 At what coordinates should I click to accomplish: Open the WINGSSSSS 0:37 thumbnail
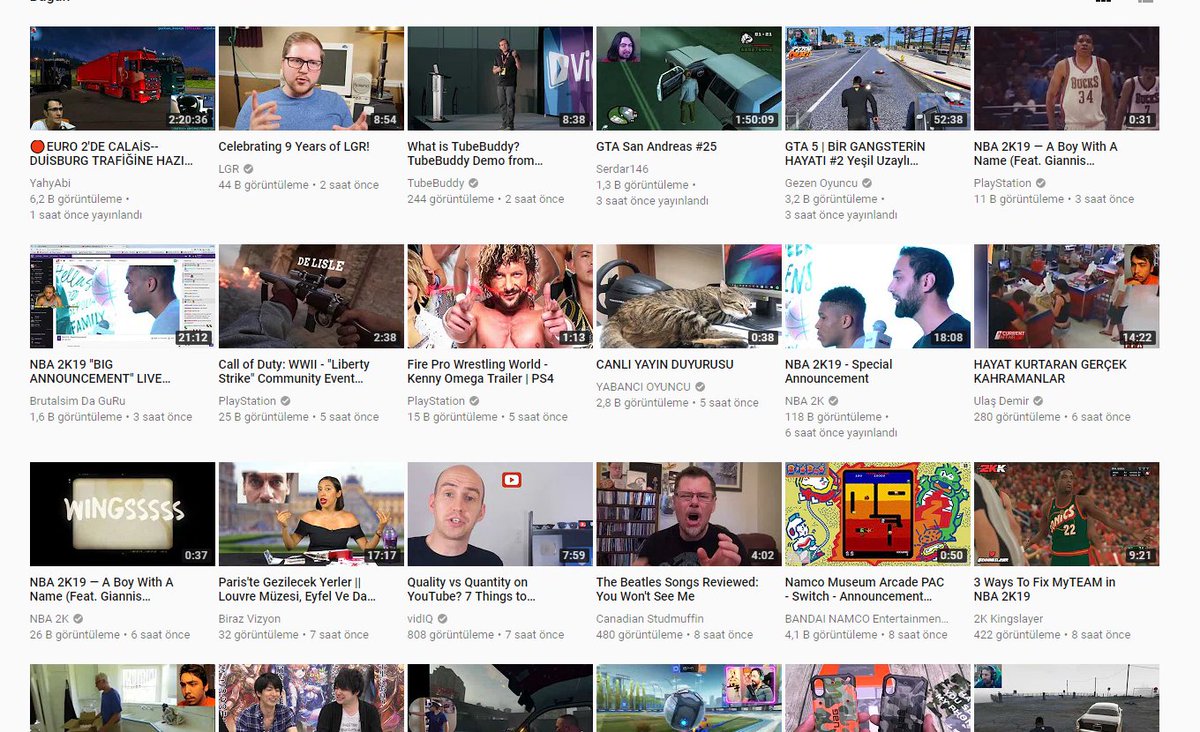122,514
